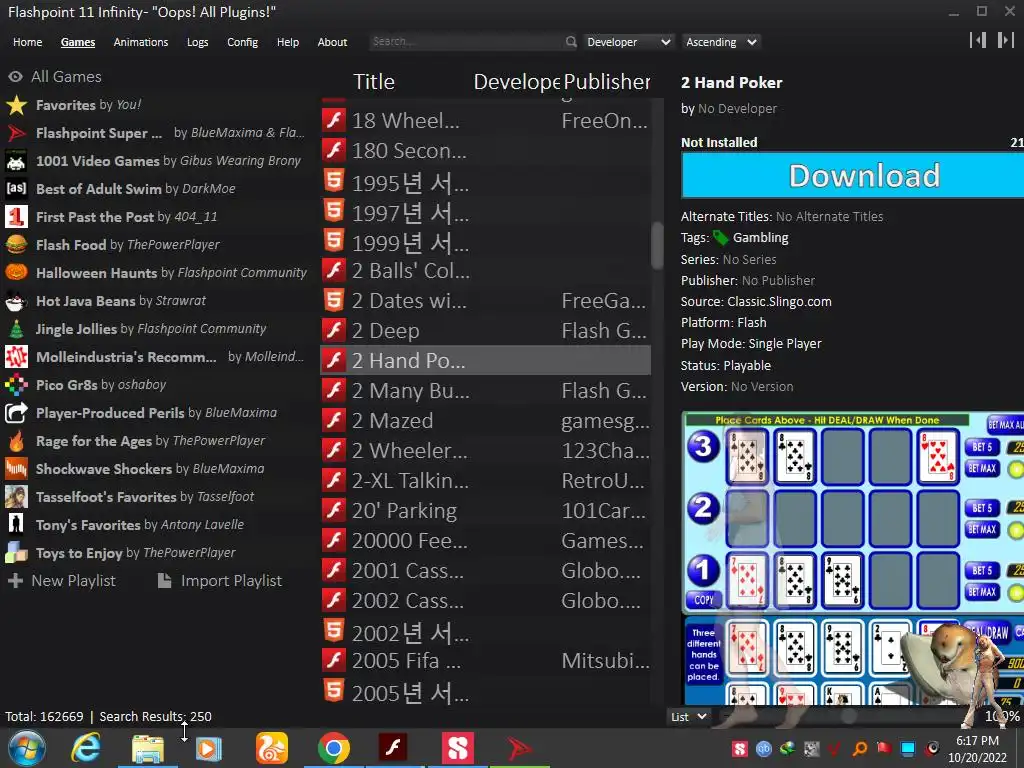Image resolution: width=1024 pixels, height=768 pixels.
Task: Open First Past the Post playlist icon
Action: tap(16, 217)
